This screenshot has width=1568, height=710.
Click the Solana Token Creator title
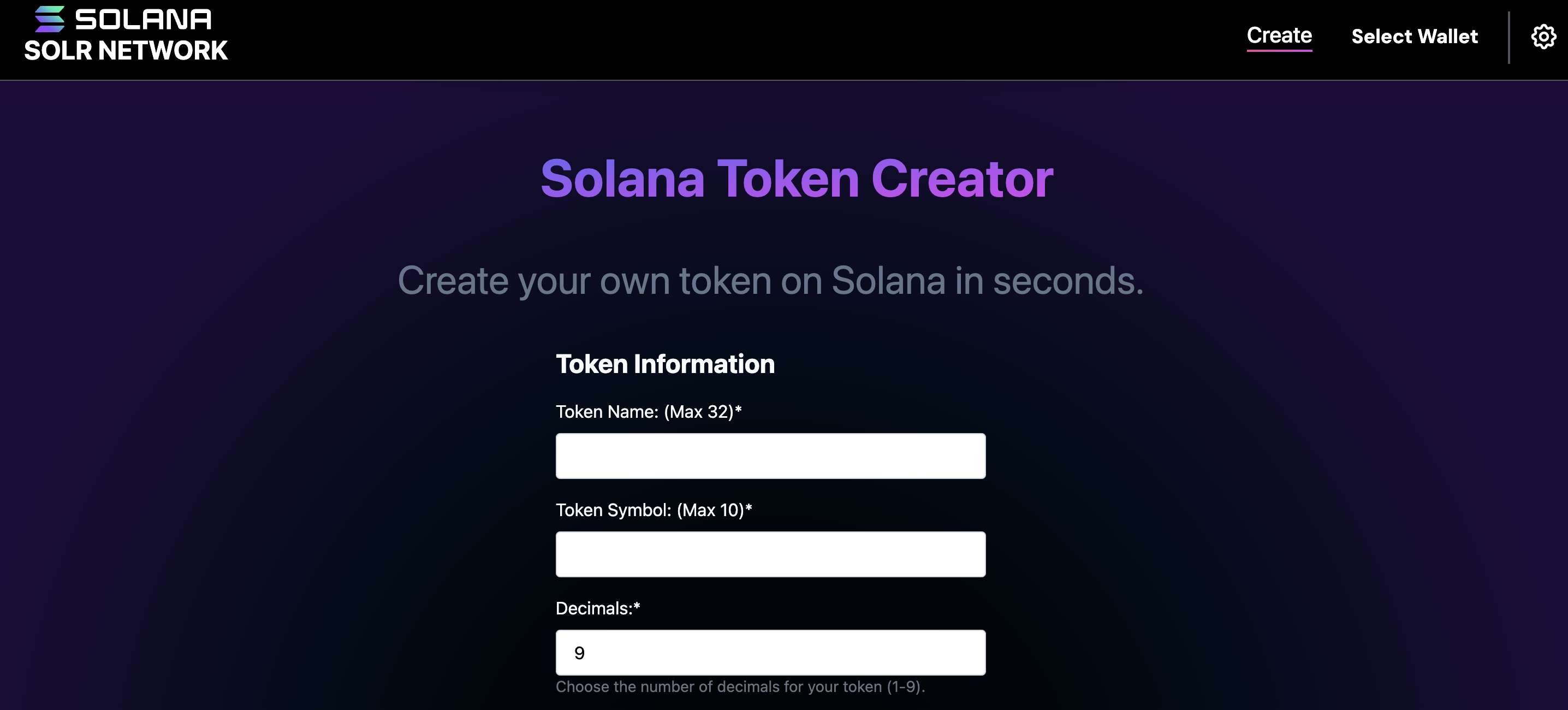[796, 178]
